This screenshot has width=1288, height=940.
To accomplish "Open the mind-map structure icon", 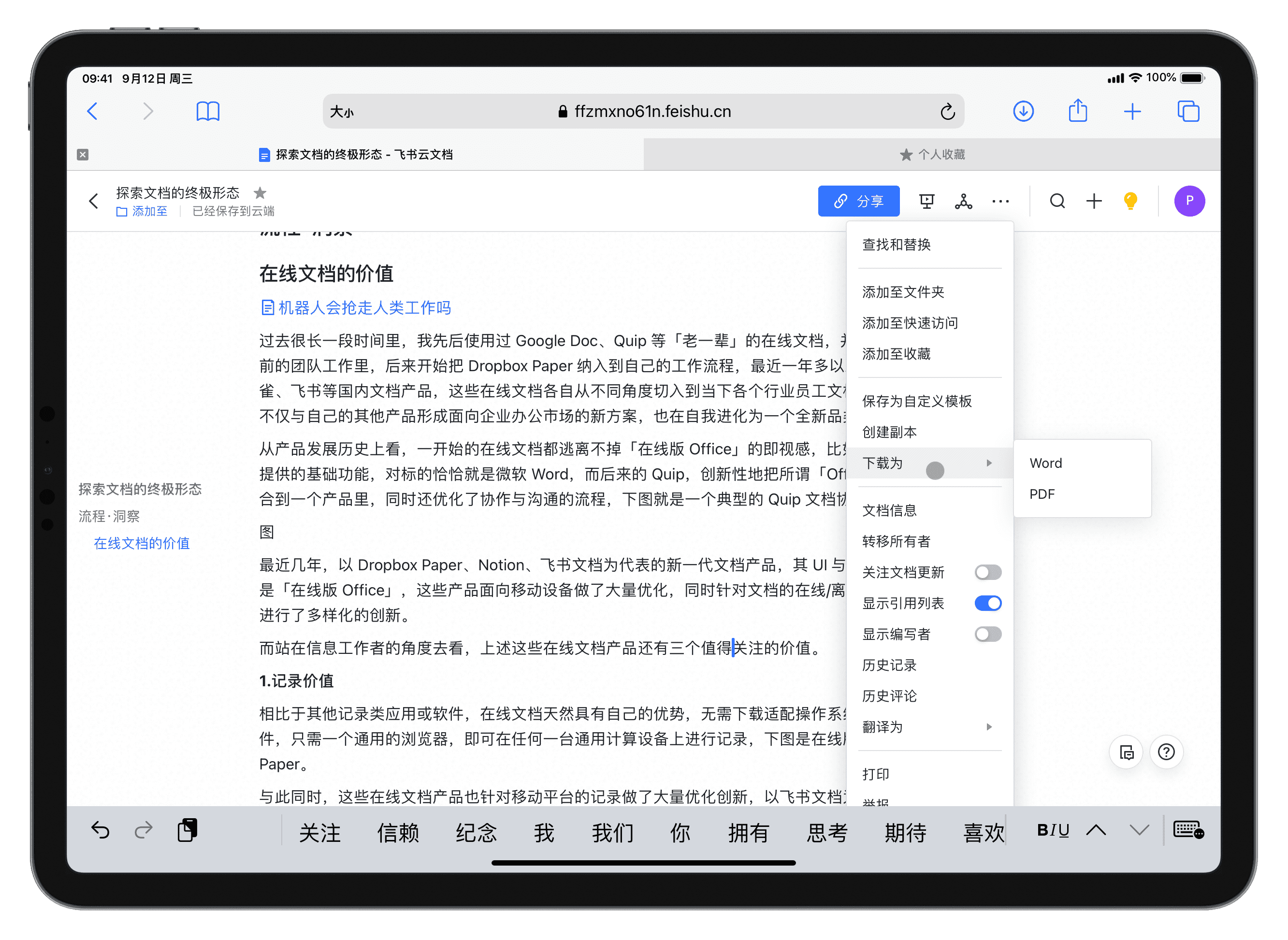I will click(963, 201).
